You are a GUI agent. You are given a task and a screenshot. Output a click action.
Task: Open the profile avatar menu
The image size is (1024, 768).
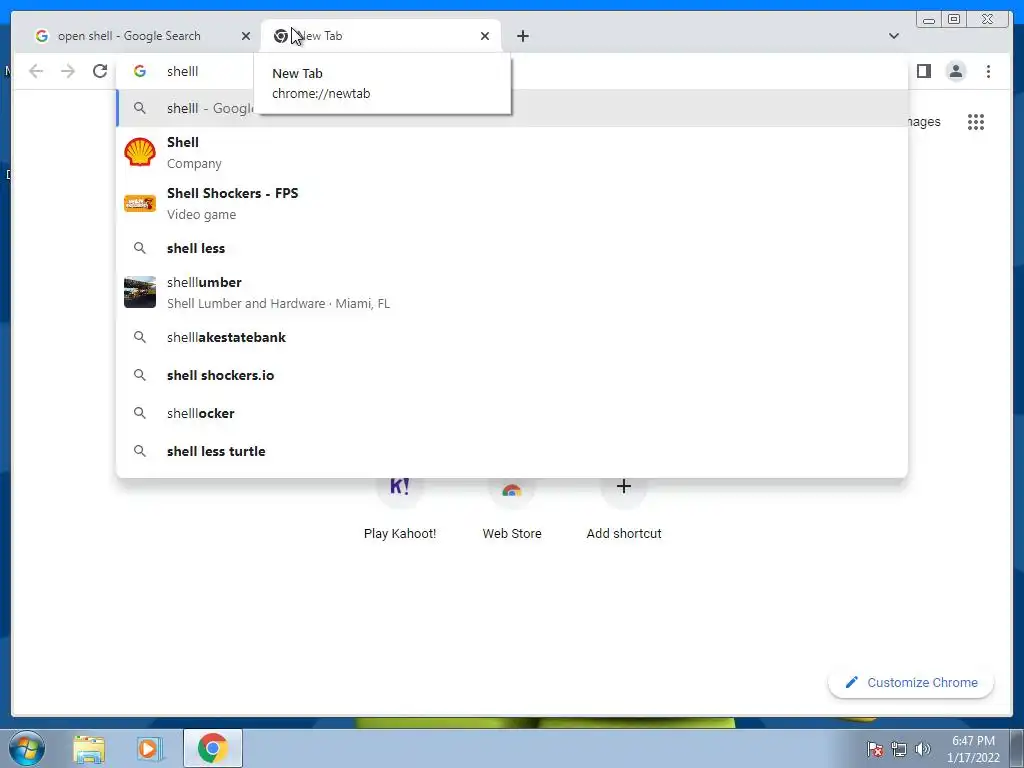pos(955,71)
